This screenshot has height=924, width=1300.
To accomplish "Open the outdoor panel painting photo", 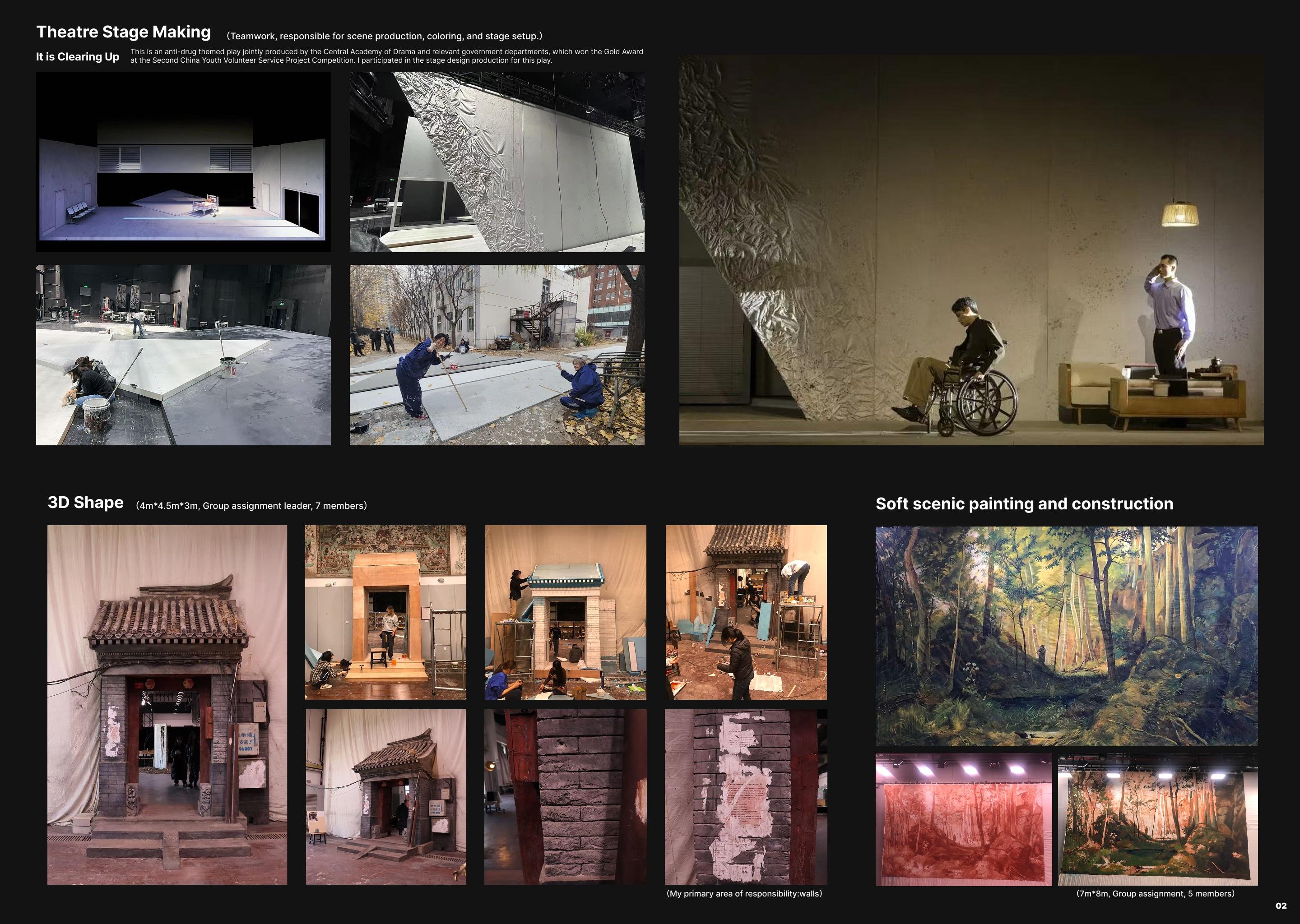I will pyautogui.click(x=497, y=355).
